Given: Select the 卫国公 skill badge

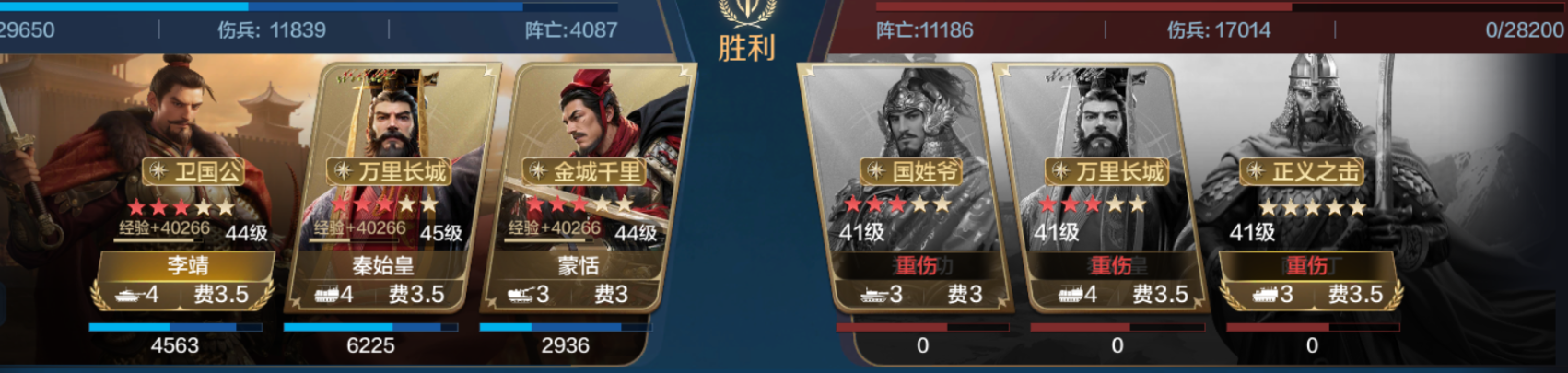Looking at the screenshot, I should point(194,171).
